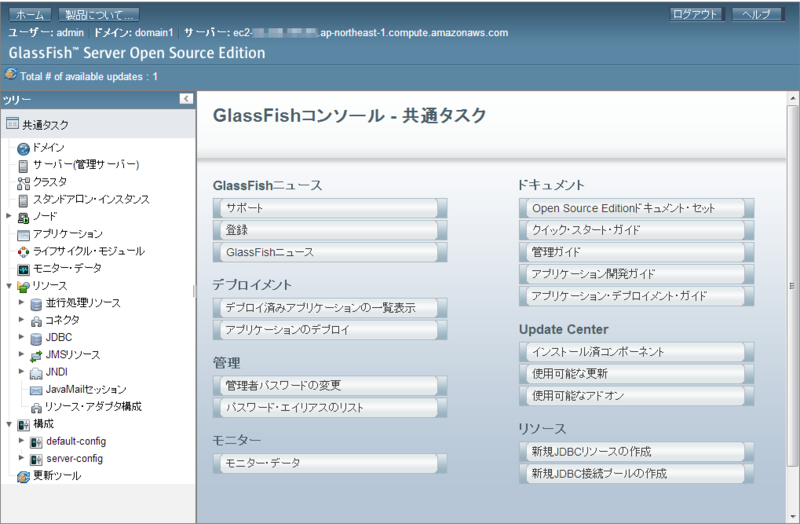Open the GlassFishニュース task button
800x524 pixels.
330,252
